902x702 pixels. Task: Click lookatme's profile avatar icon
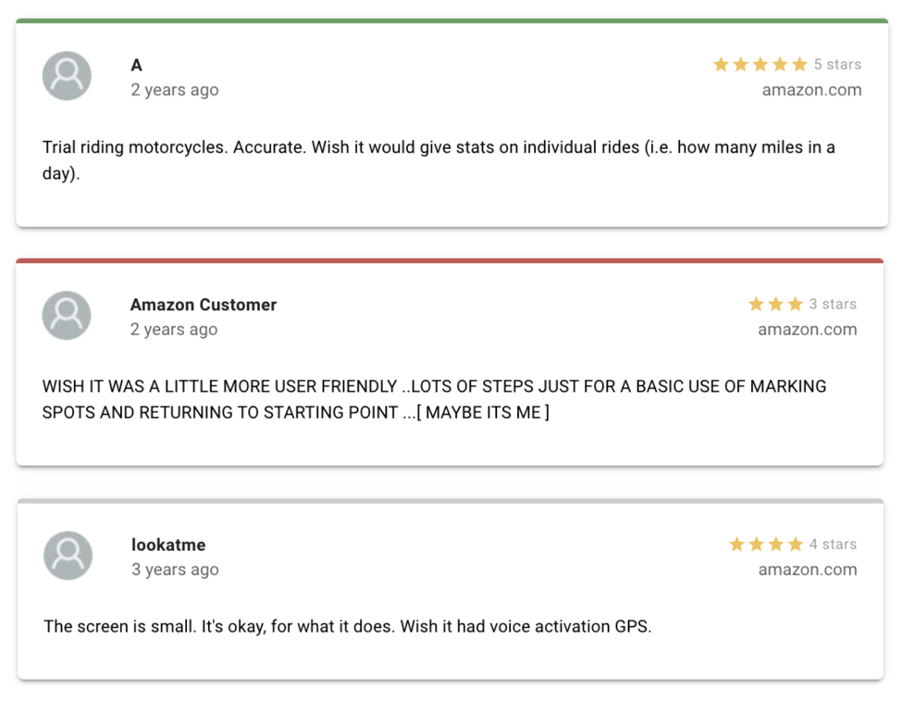click(x=68, y=556)
